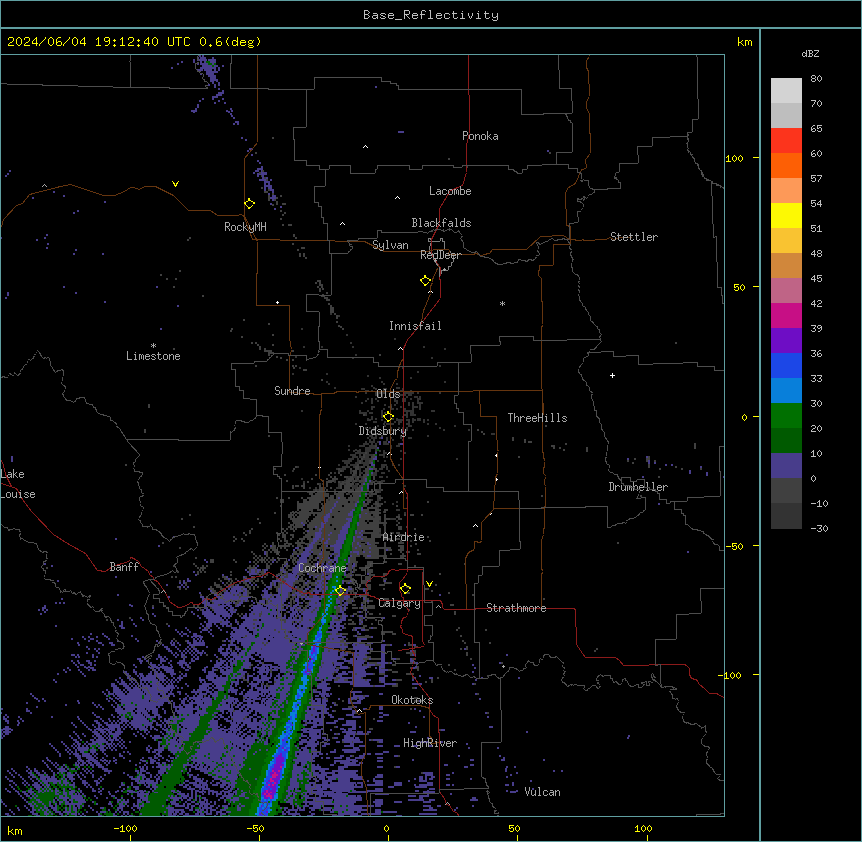This screenshot has width=862, height=842.
Task: Click the Ponoka city label
Action: [480, 136]
